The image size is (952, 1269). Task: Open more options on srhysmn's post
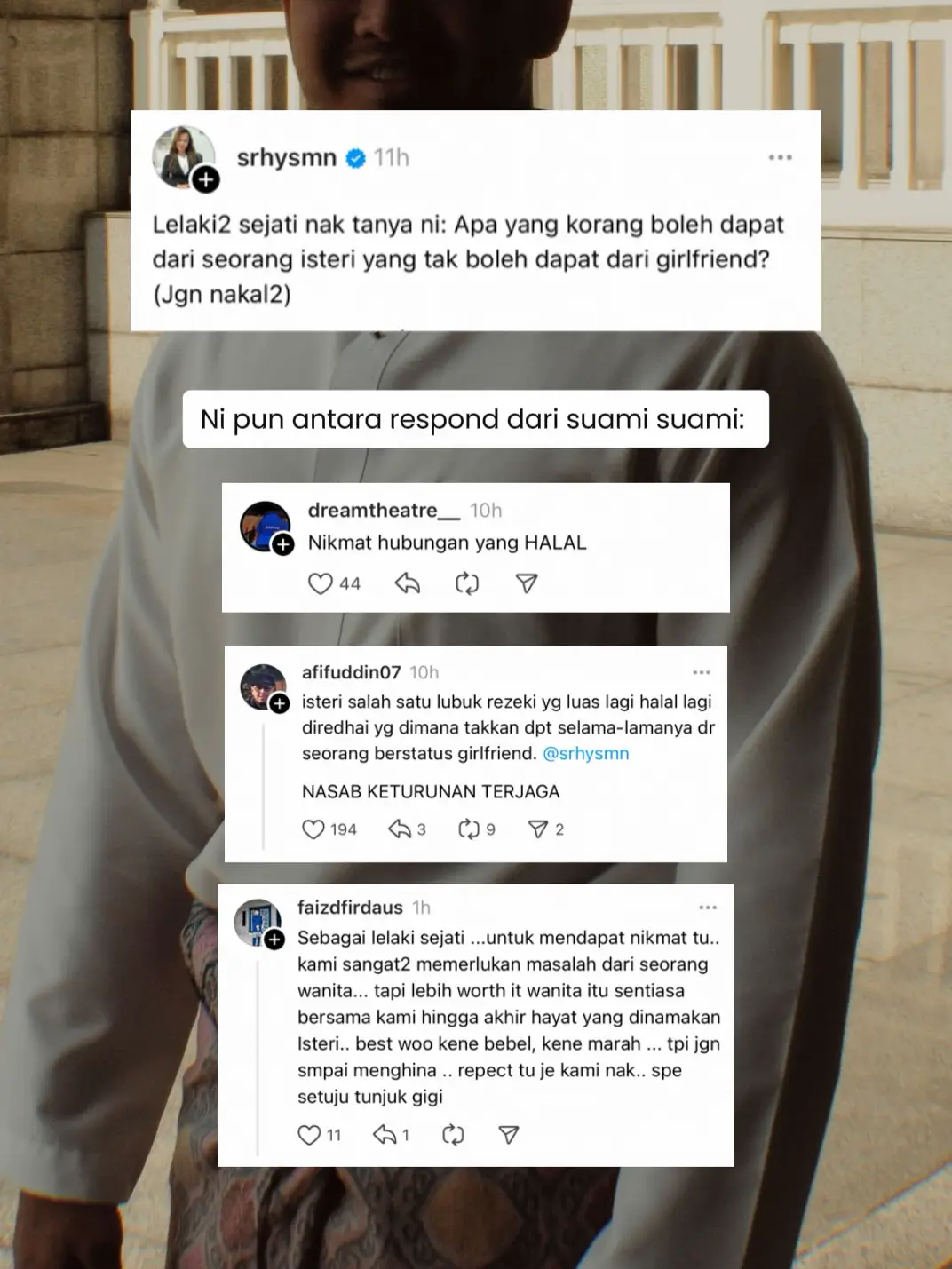(781, 157)
